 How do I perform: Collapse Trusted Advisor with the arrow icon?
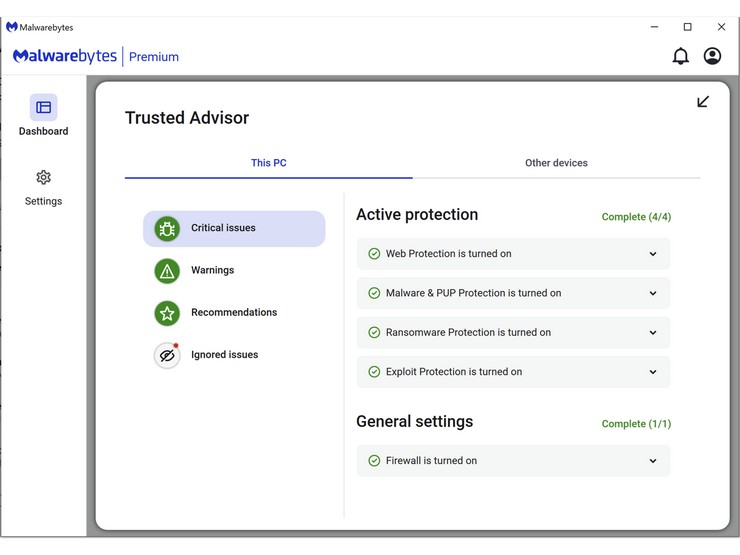coord(703,102)
